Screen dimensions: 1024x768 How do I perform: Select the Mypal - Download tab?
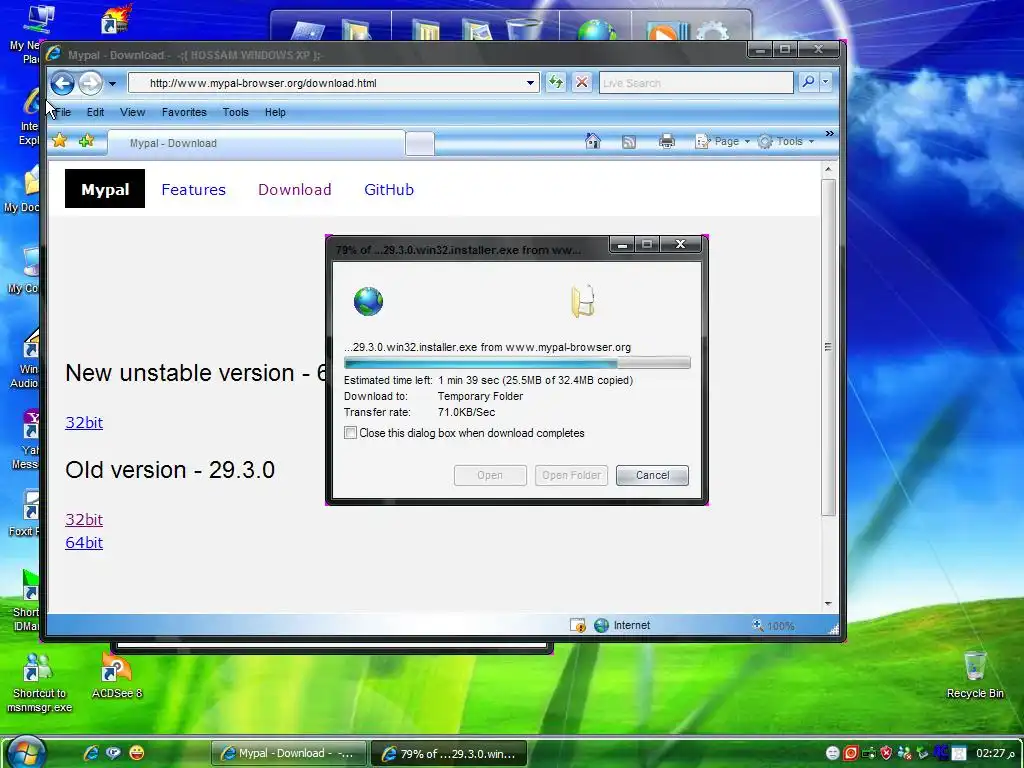(x=256, y=143)
